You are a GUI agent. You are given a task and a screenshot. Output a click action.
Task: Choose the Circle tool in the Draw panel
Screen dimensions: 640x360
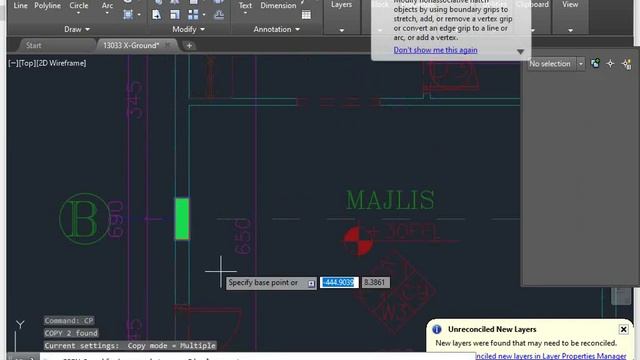pos(78,5)
